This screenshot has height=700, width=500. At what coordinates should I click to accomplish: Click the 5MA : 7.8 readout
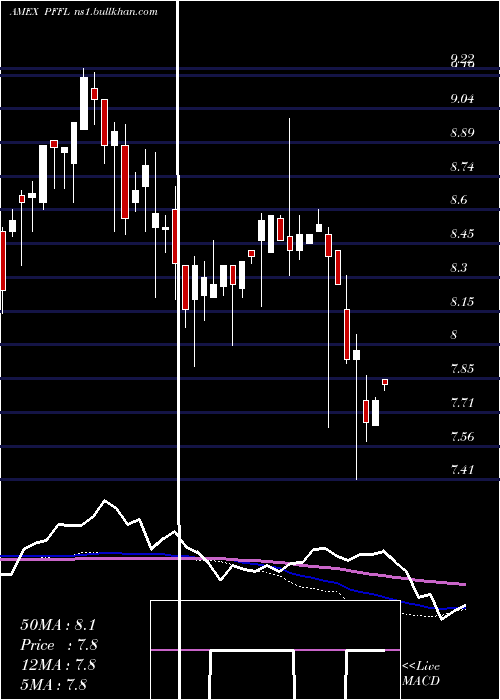click(54, 684)
